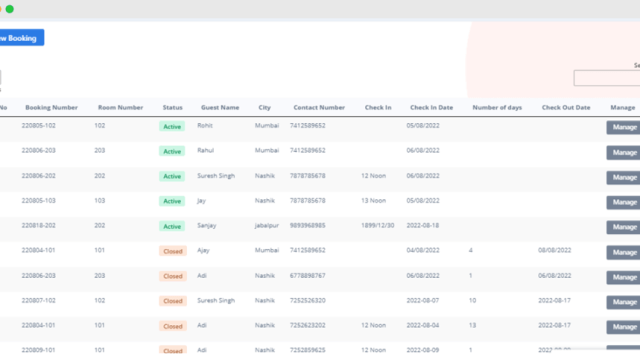
Task: Sort by Number of days header
Action: pyautogui.click(x=497, y=107)
